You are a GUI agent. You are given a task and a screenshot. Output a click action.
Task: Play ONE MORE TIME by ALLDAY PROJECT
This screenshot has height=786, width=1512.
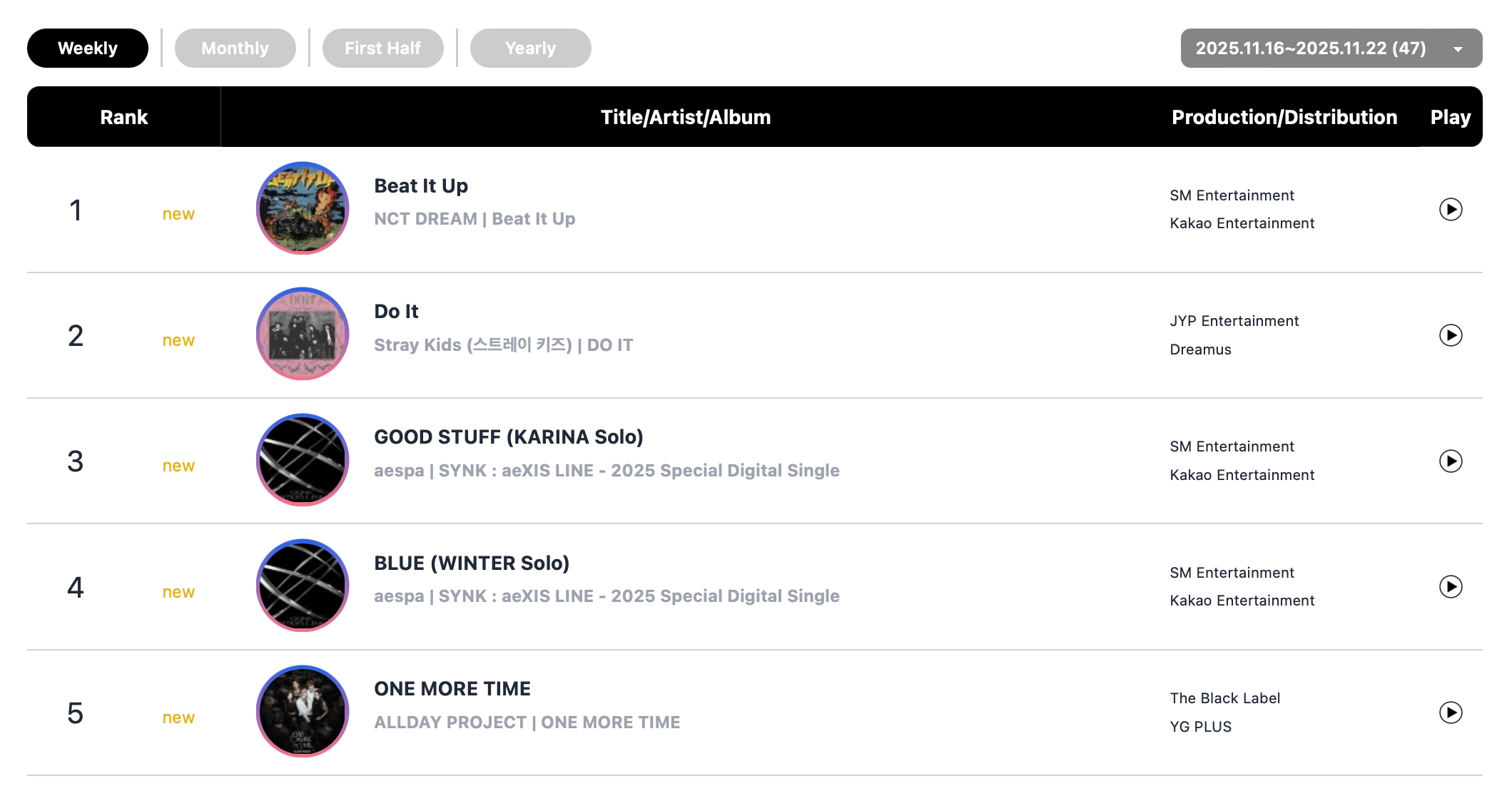tap(1450, 712)
